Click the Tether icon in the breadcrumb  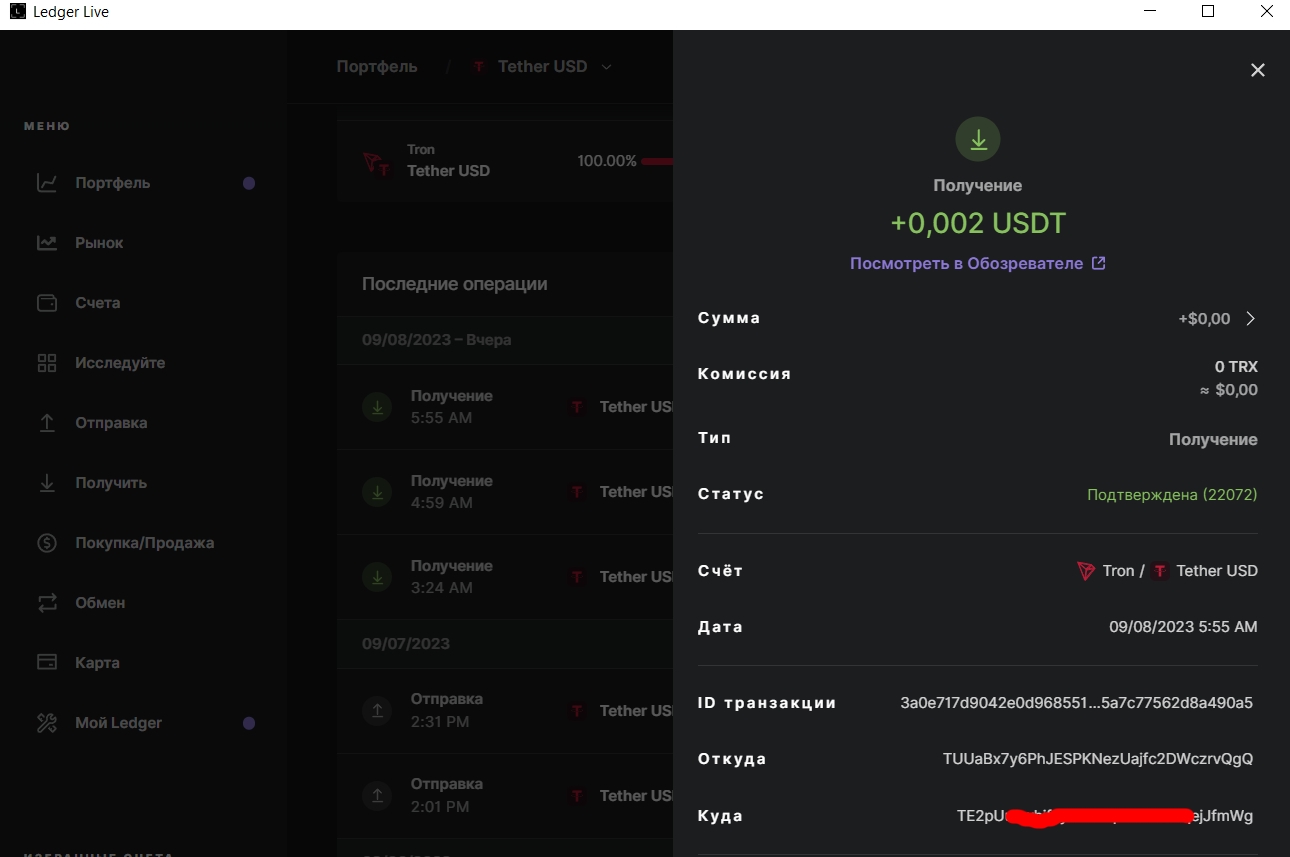479,67
